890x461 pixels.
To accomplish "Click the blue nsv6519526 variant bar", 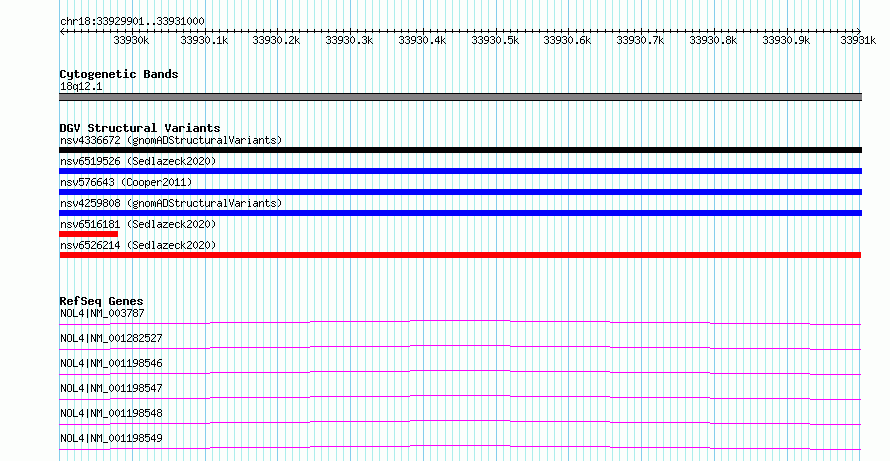I will (460, 171).
